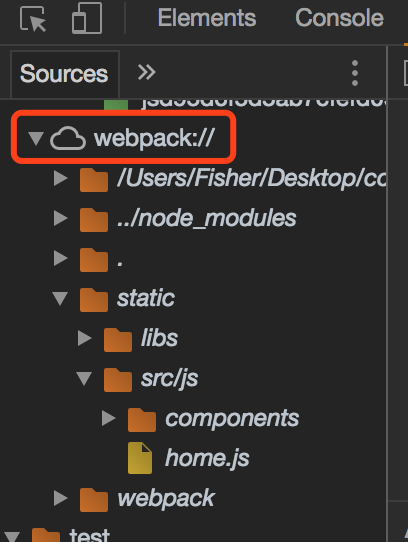Image resolution: width=408 pixels, height=542 pixels.
Task: Click the yellow home.js file icon
Action: point(140,458)
